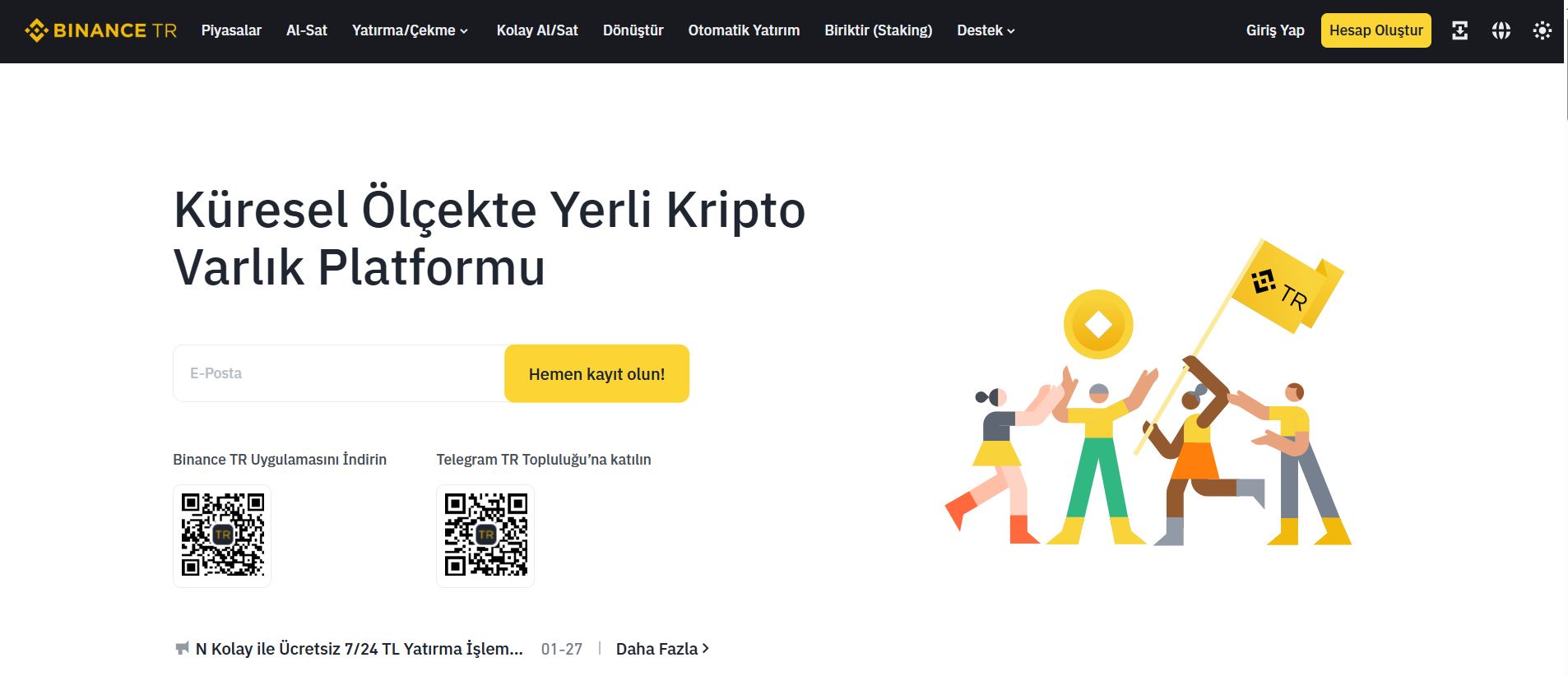Click the Binance TR app QR code

pyautogui.click(x=222, y=535)
